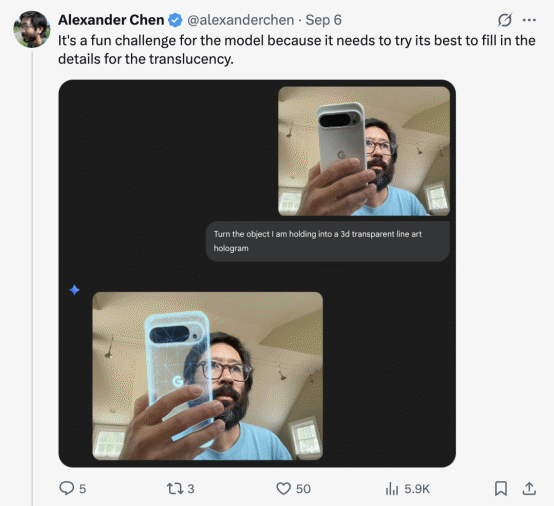Open view analytics bar chart icon
This screenshot has width=554, height=506.
tap(392, 489)
